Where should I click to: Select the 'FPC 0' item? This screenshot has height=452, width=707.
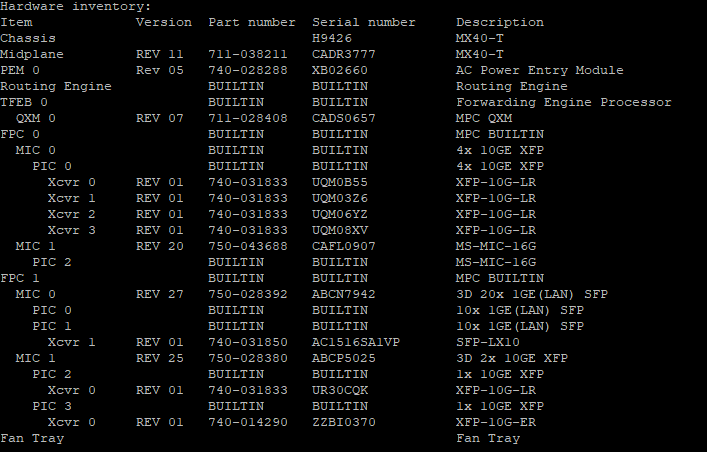20,134
